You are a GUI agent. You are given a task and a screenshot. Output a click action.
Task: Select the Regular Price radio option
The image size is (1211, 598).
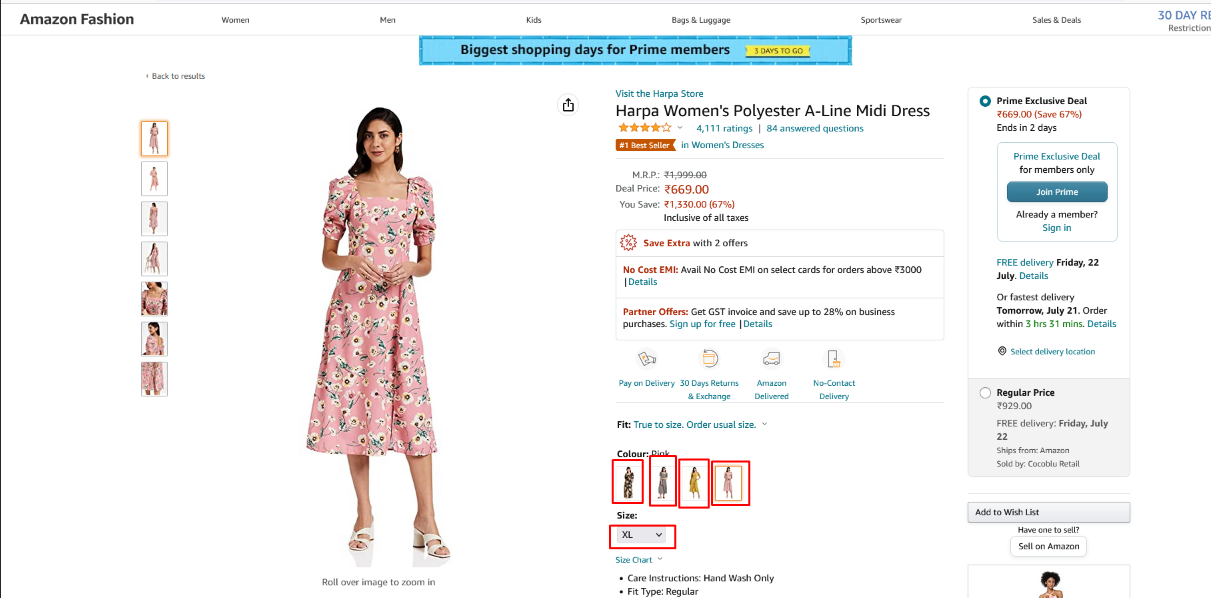click(x=986, y=393)
